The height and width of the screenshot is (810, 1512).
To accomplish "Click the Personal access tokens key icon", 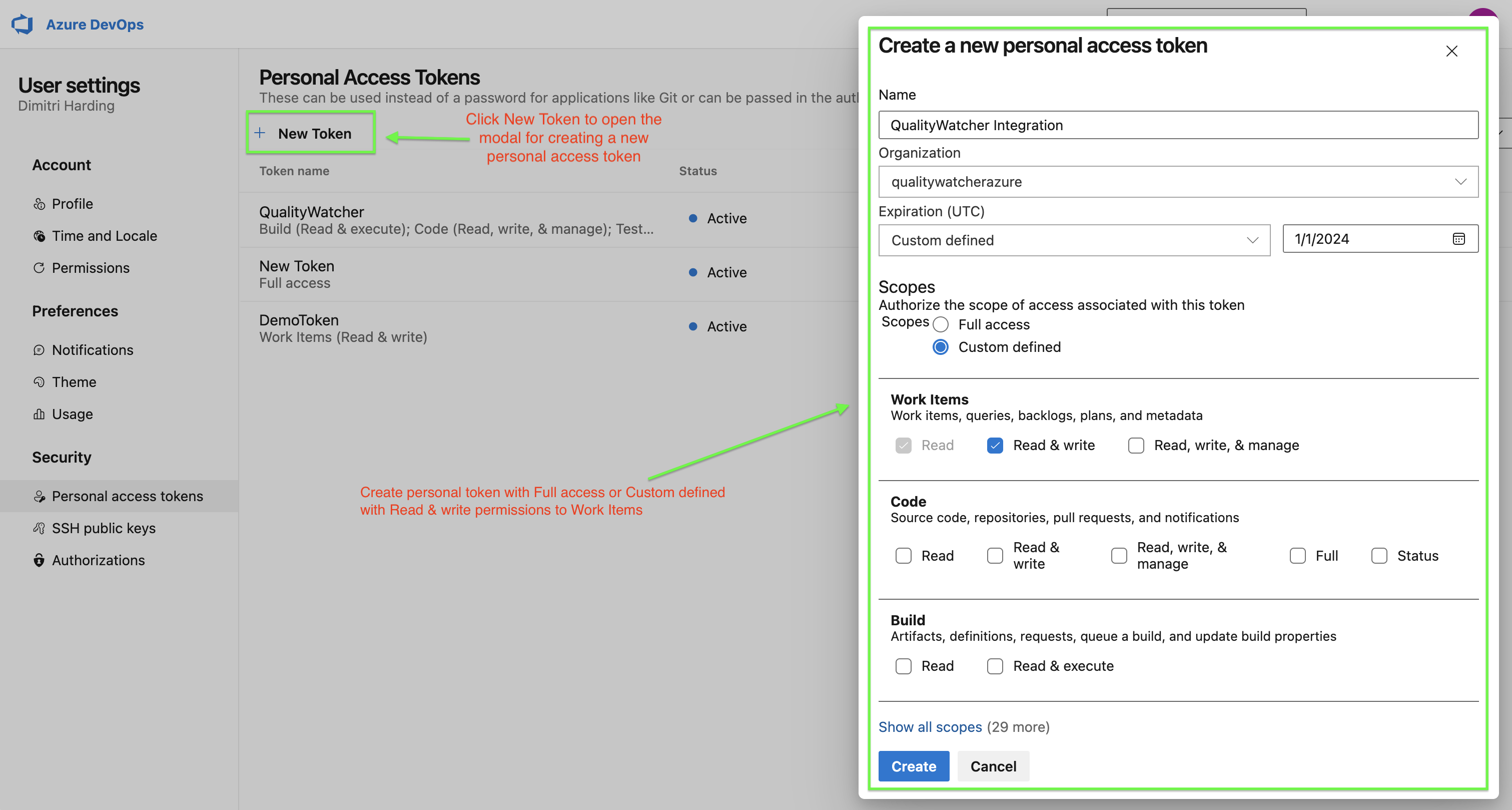I will pos(40,496).
